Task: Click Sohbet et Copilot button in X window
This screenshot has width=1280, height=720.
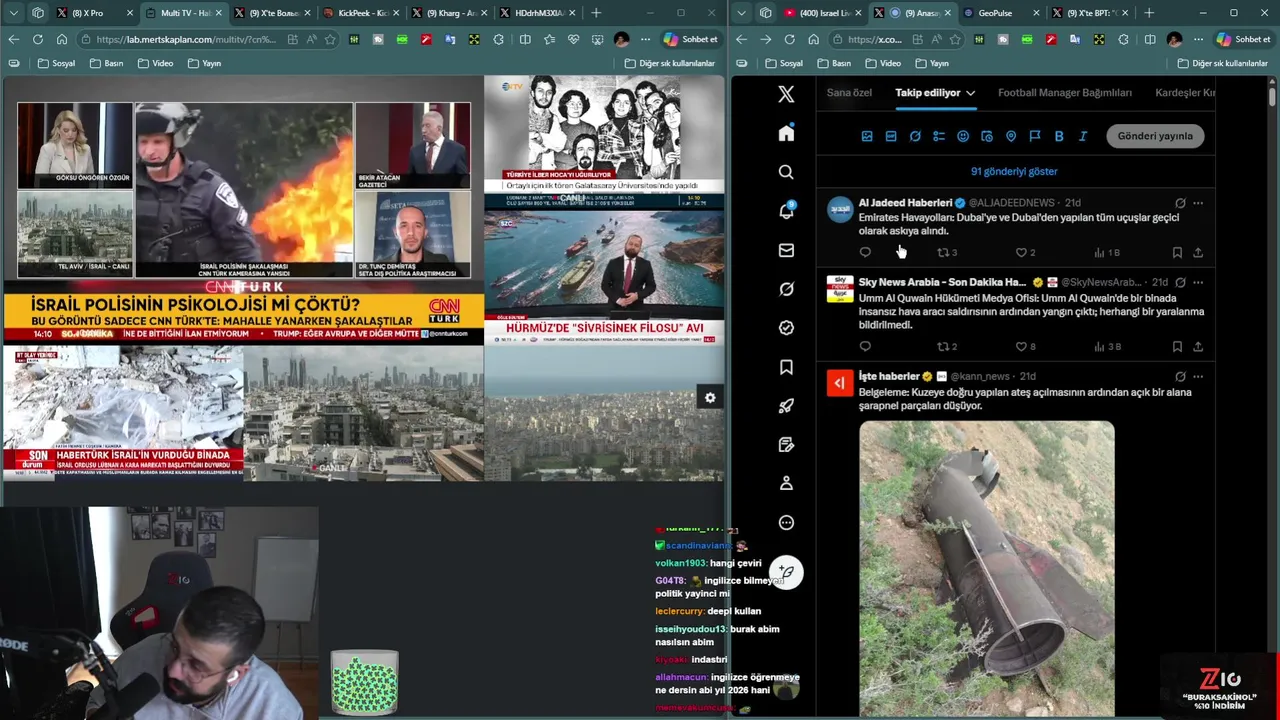Action: point(1243,39)
